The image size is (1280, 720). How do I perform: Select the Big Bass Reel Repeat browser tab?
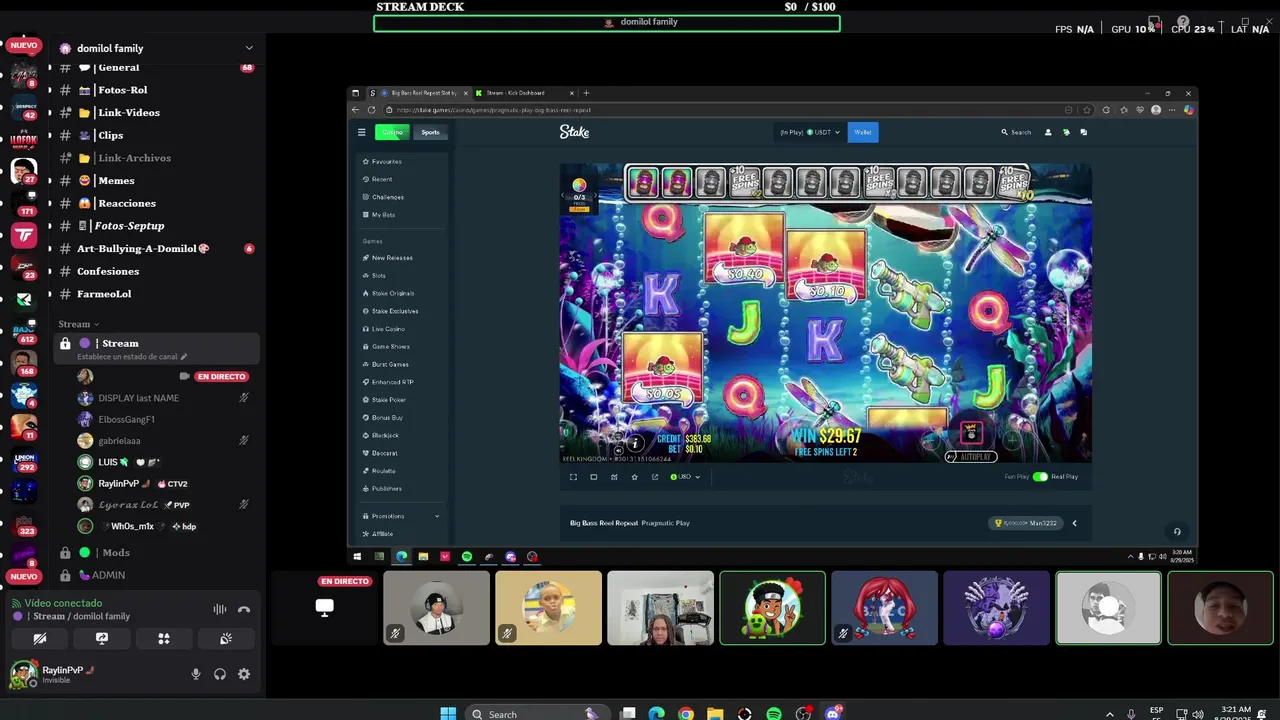click(420, 93)
